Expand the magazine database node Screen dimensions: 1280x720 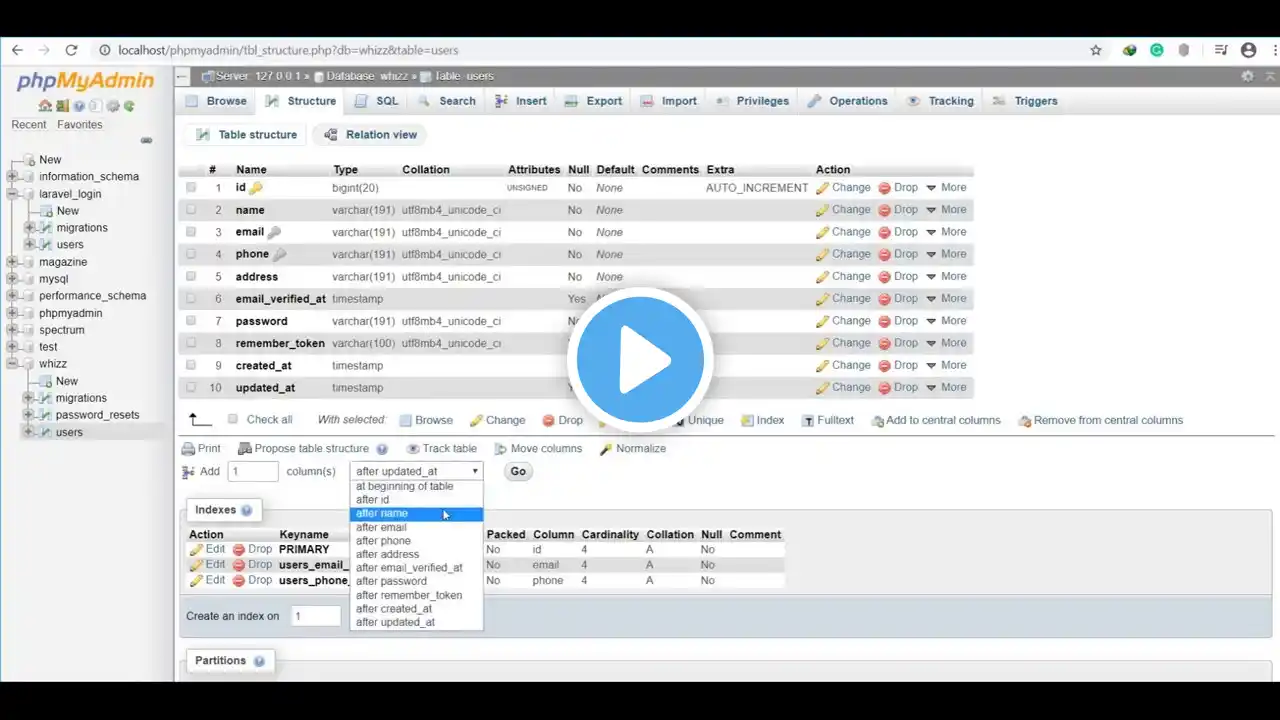pyautogui.click(x=12, y=262)
